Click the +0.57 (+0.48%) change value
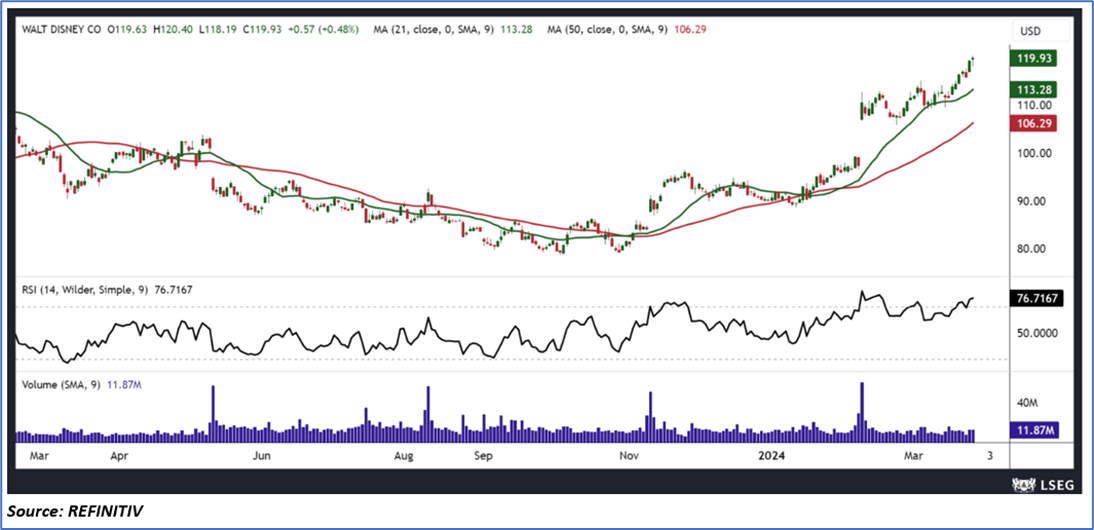The width and height of the screenshot is (1094, 530). [x=324, y=30]
